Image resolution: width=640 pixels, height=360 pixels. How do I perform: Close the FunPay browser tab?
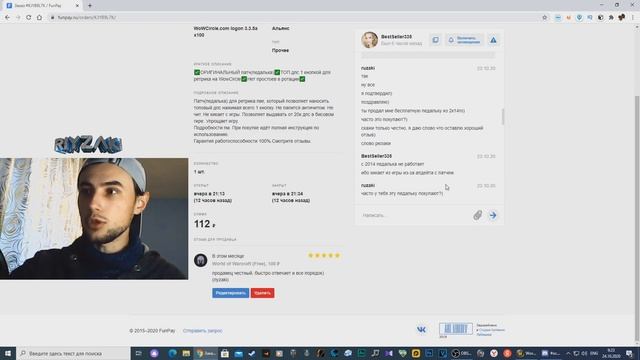[x=78, y=6]
